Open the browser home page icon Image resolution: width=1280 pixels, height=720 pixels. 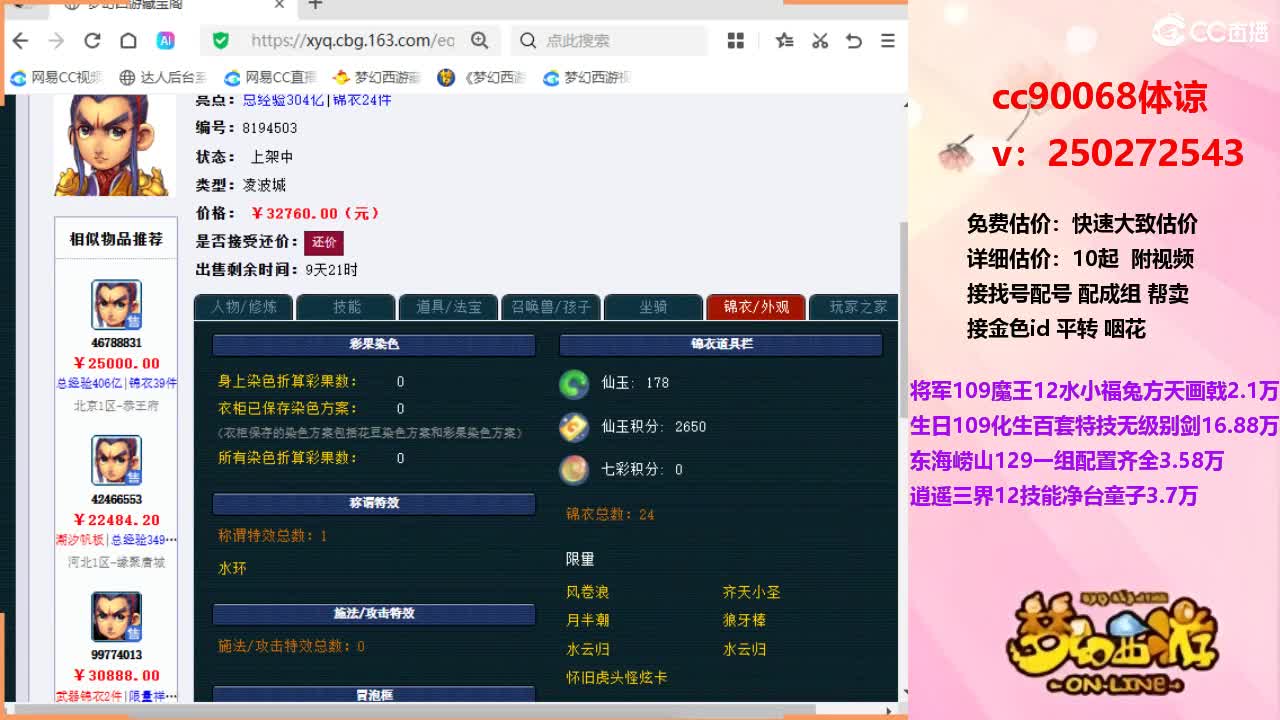pos(128,41)
